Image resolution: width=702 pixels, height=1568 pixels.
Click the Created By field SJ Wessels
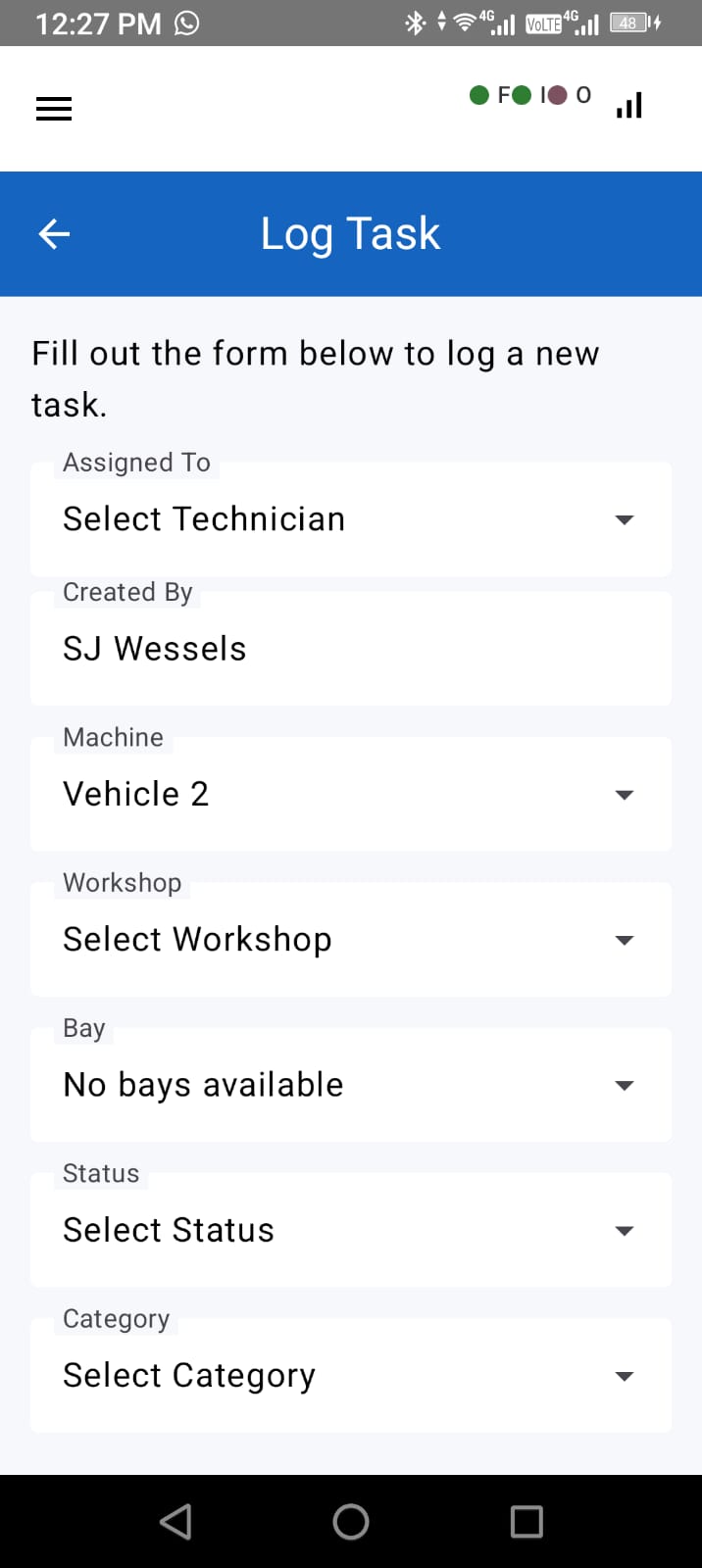(351, 649)
